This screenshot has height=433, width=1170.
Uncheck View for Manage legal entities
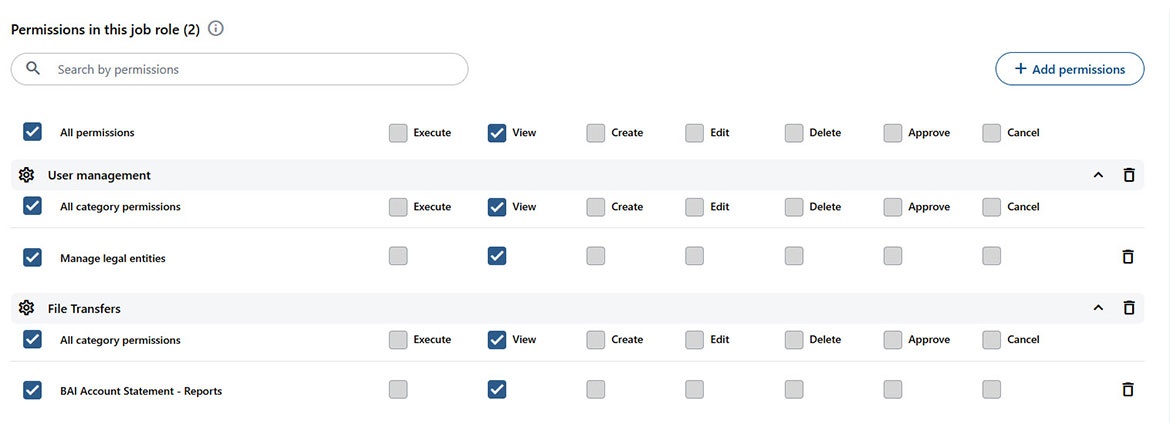coord(497,256)
